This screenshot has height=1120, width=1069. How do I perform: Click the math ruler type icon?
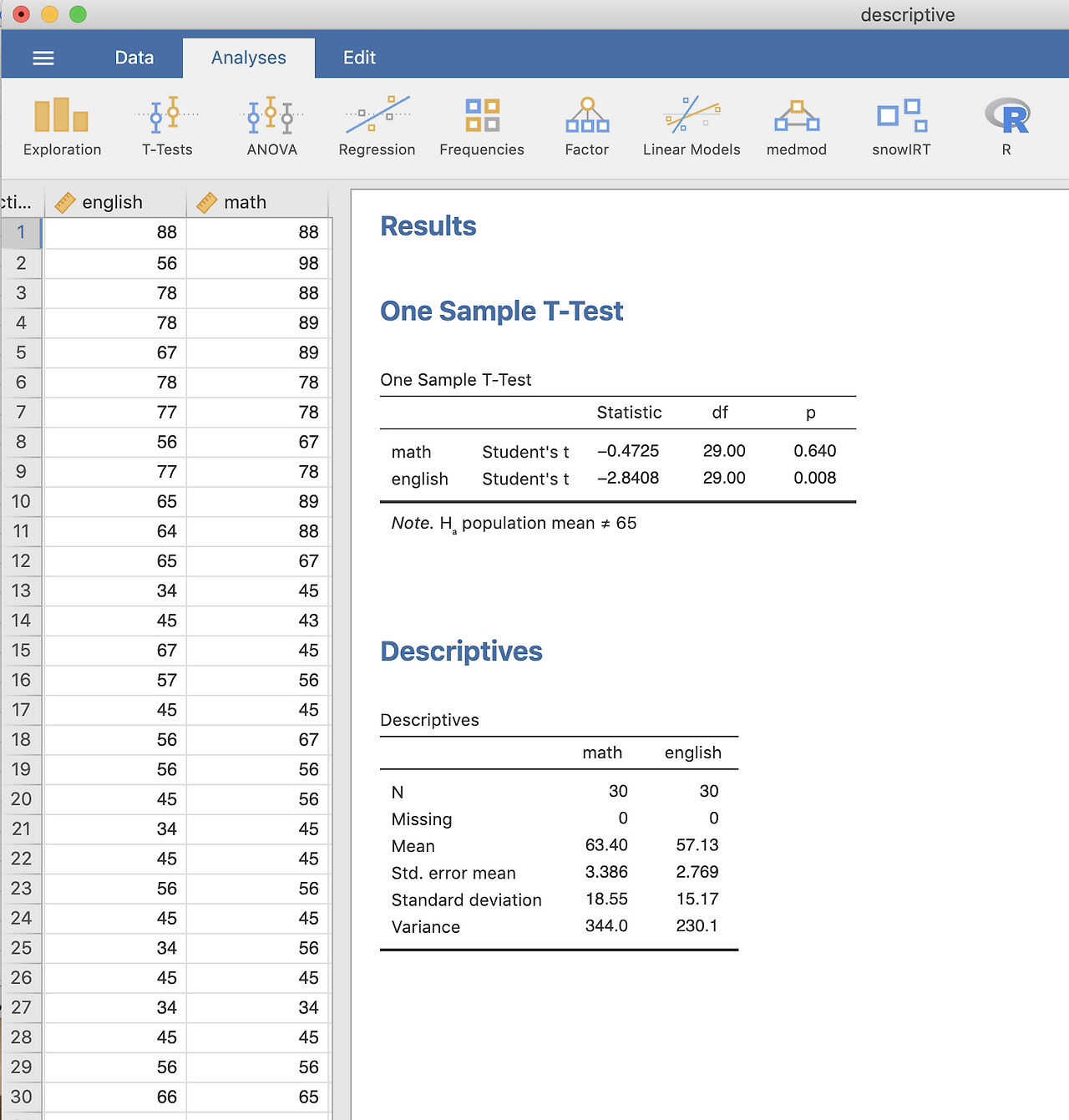click(207, 202)
